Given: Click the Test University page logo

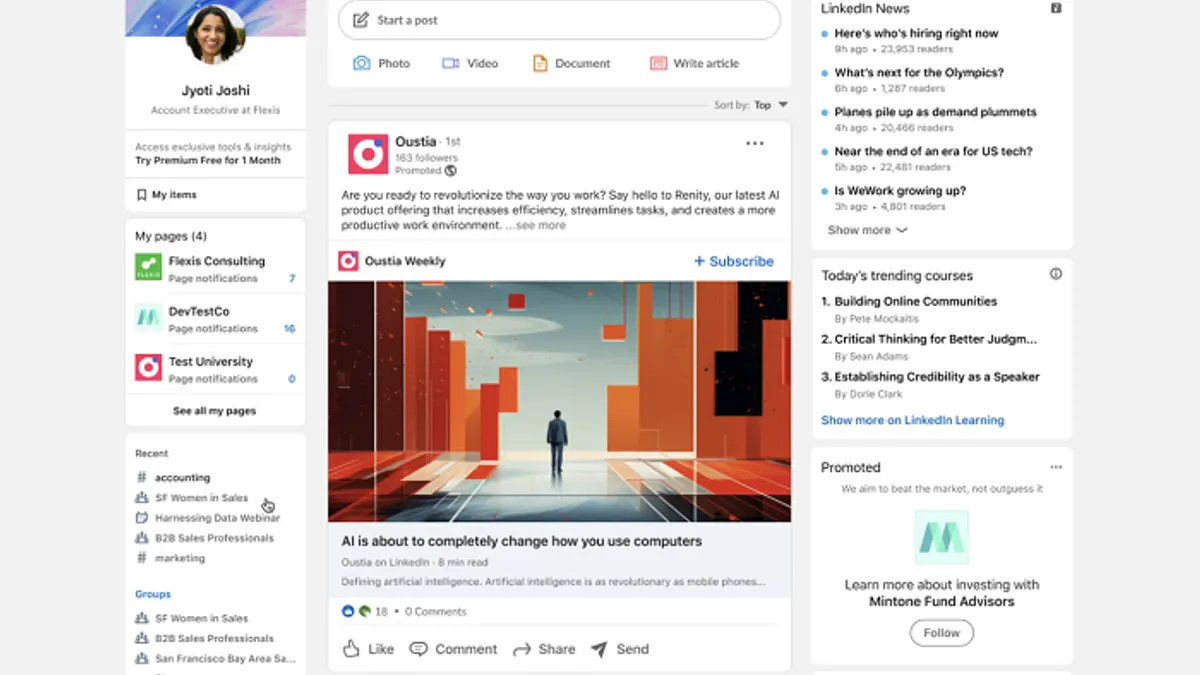Looking at the screenshot, I should 148,367.
